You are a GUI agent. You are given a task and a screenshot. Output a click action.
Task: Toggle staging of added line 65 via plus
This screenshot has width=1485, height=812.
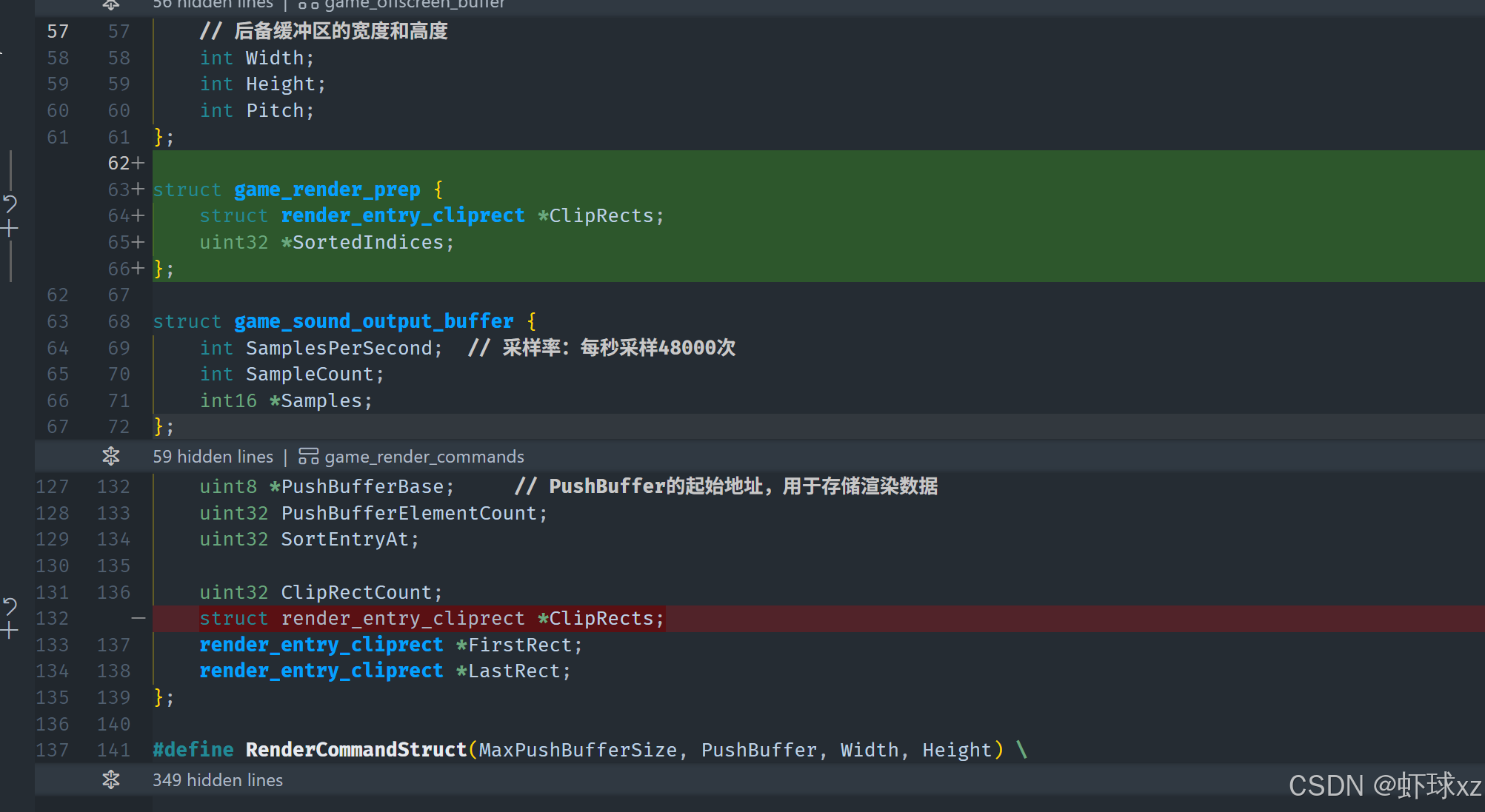[x=138, y=242]
